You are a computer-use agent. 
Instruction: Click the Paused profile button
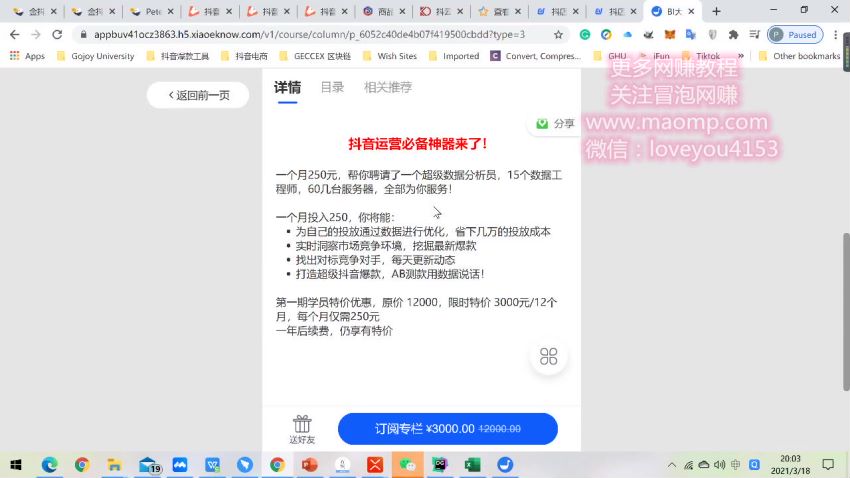point(795,35)
